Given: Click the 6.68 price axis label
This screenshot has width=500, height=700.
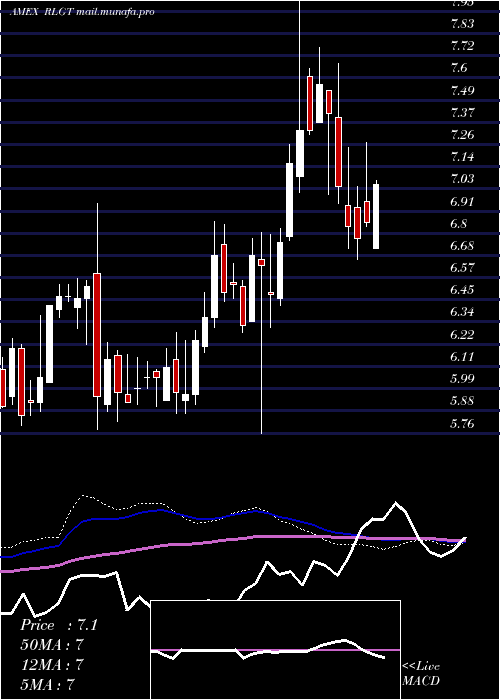Looking at the screenshot, I should pyautogui.click(x=462, y=246).
